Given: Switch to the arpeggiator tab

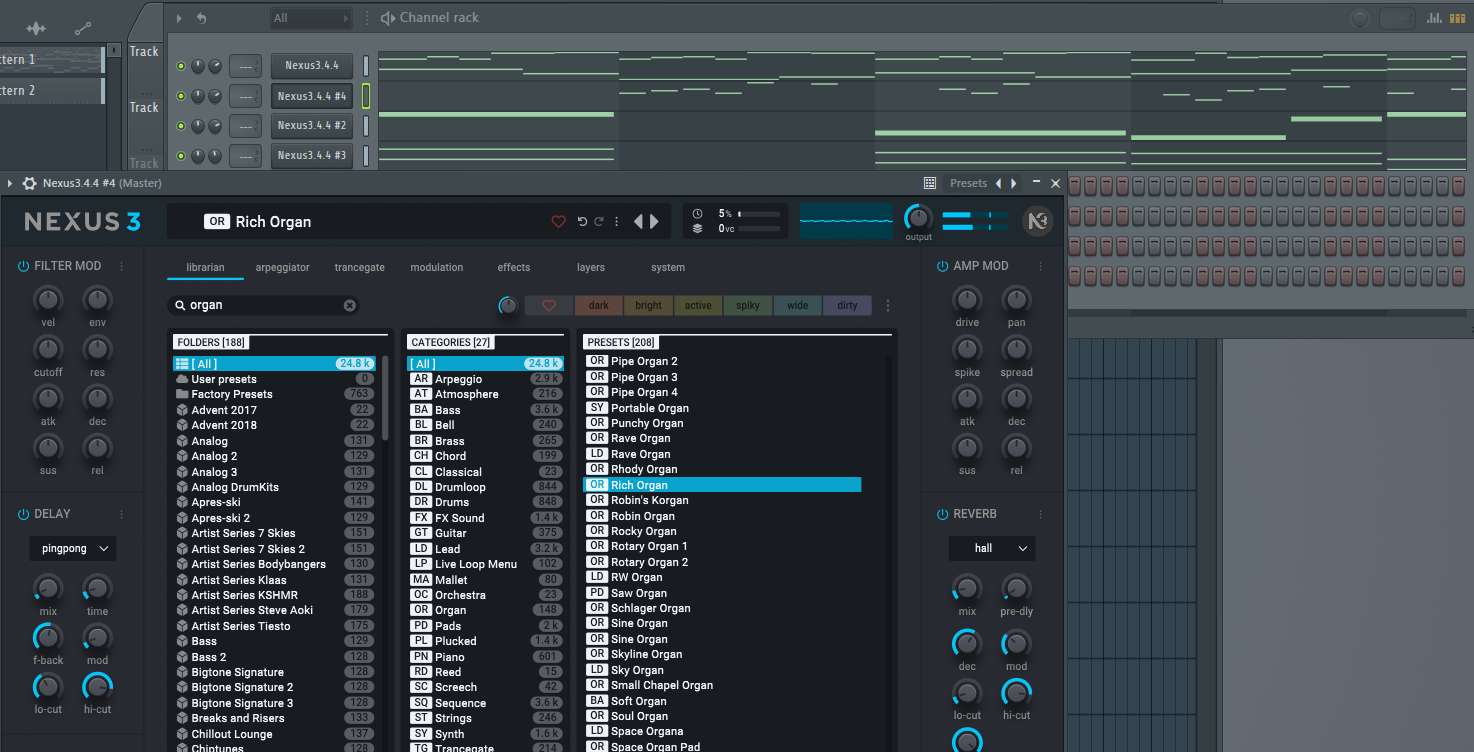Looking at the screenshot, I should pyautogui.click(x=282, y=267).
